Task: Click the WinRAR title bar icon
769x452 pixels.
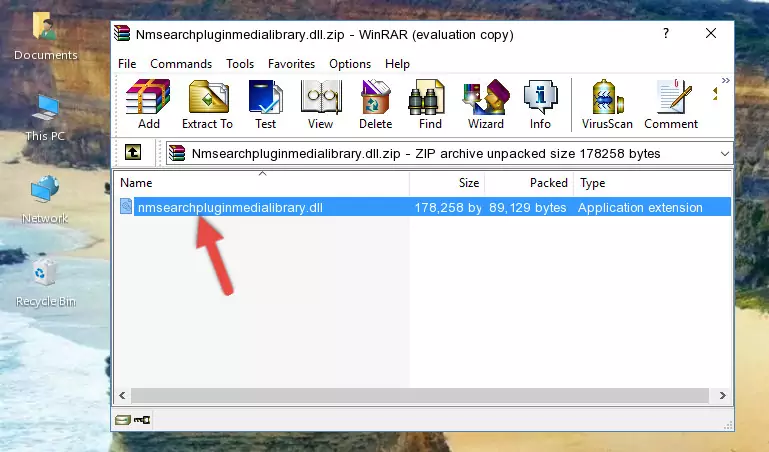Action: [122, 34]
